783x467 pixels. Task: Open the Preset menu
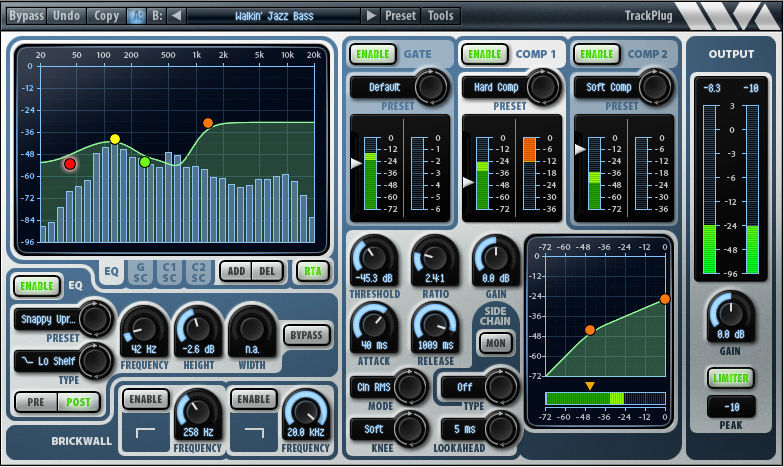(400, 16)
